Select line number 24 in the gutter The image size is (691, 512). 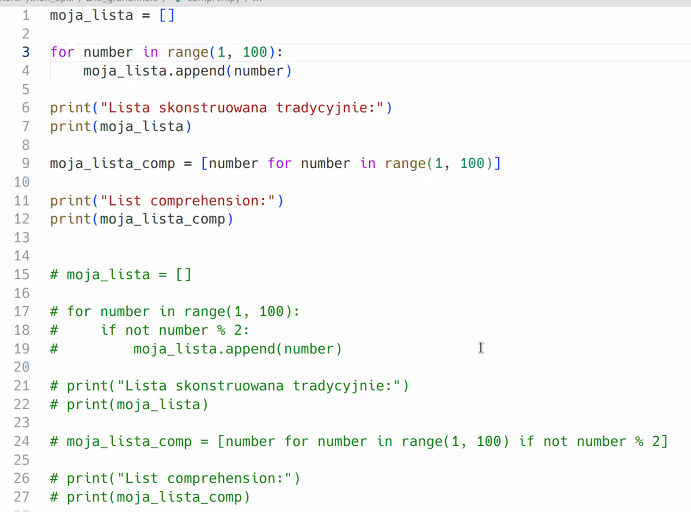coord(22,441)
